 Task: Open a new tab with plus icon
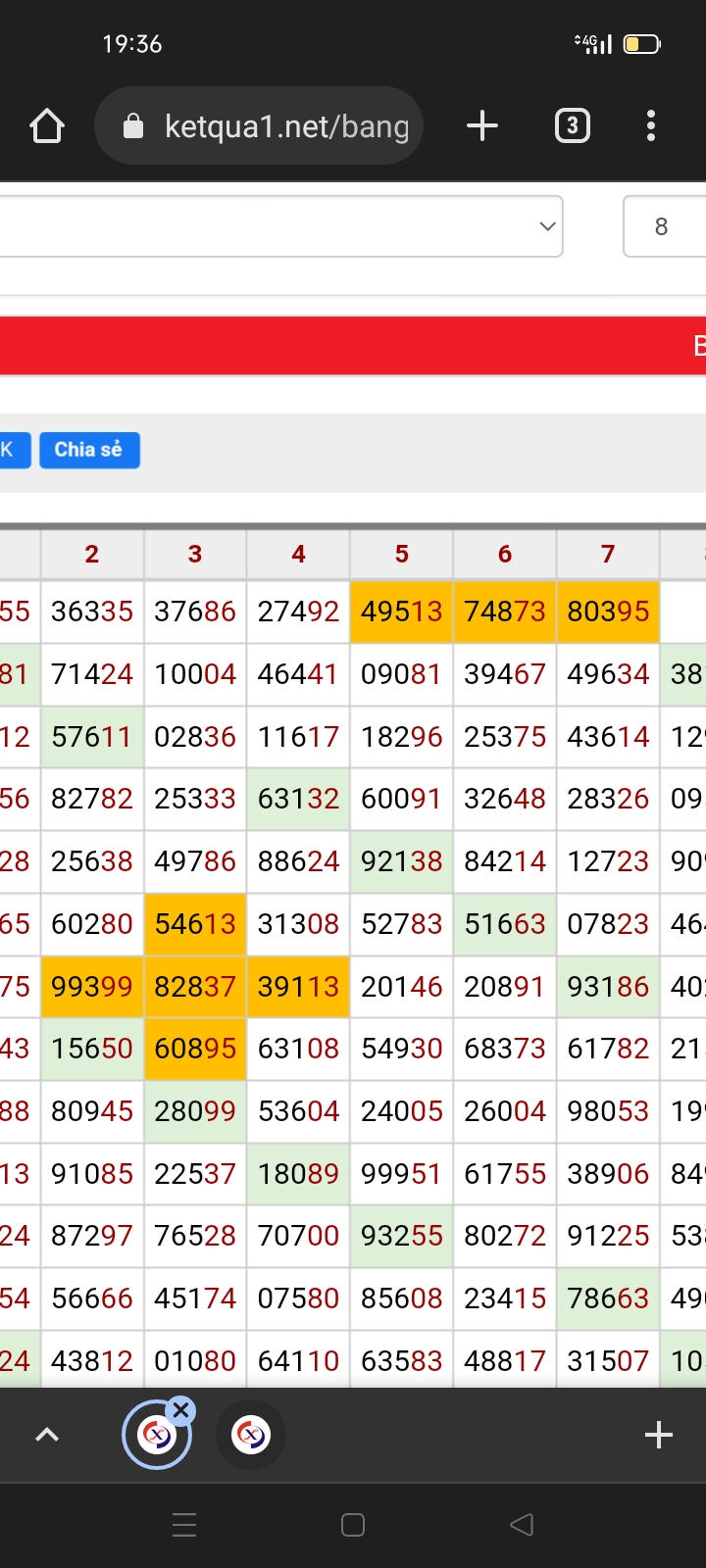(x=481, y=126)
